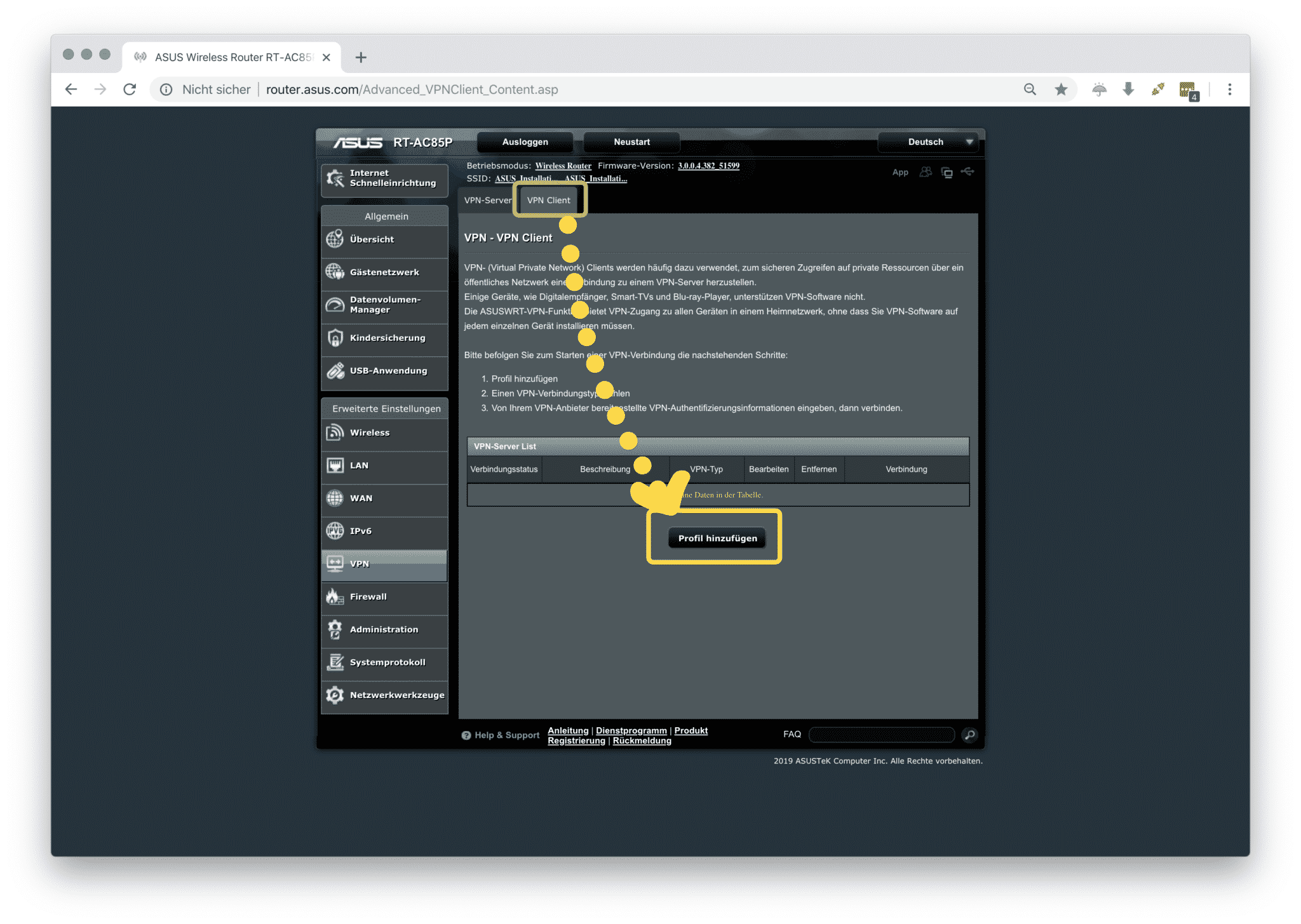Open the Anleitung support link
The image size is (1301, 924).
pos(568,730)
